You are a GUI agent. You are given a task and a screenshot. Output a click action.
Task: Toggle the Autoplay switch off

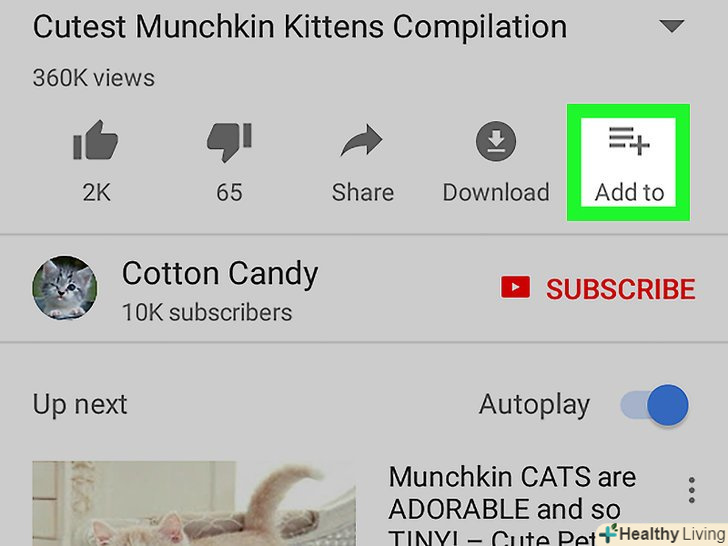[x=655, y=404]
